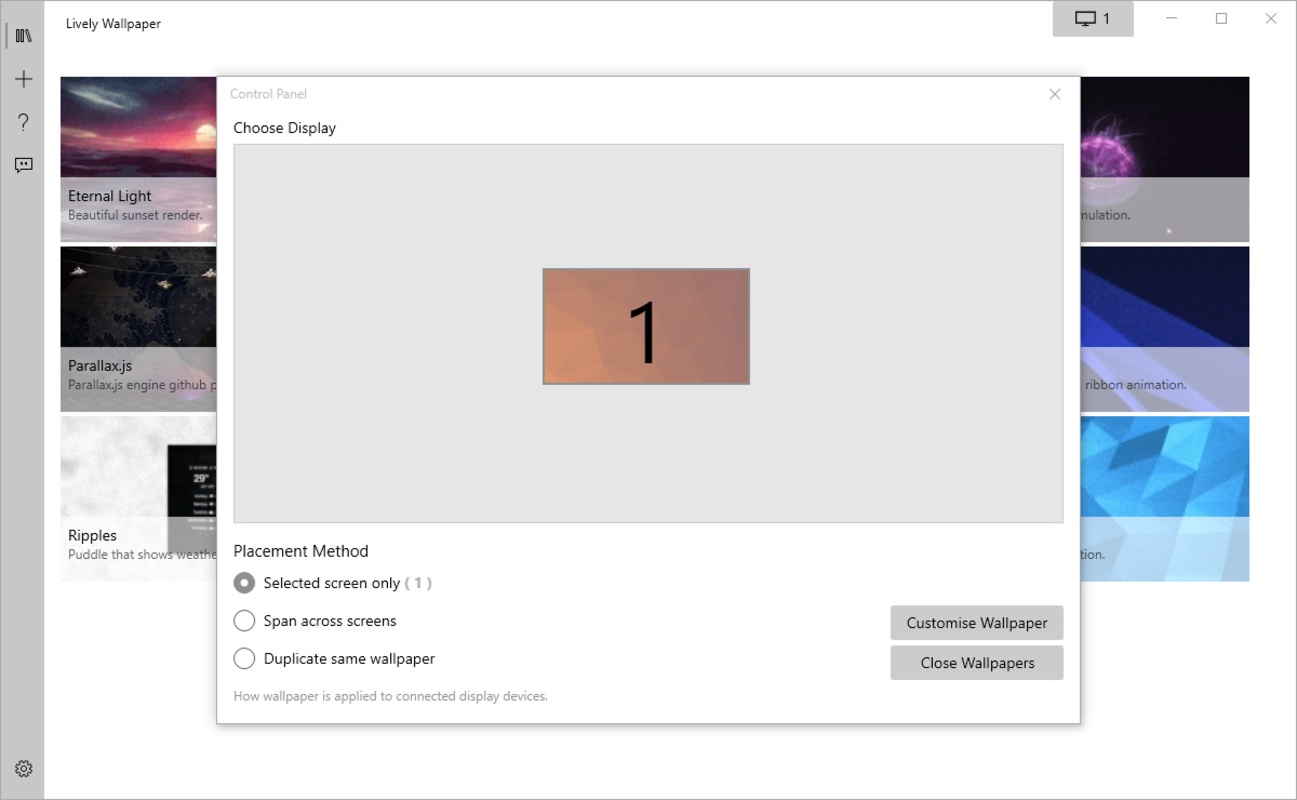Open the Help question mark icon
The height and width of the screenshot is (800, 1297).
coord(24,122)
